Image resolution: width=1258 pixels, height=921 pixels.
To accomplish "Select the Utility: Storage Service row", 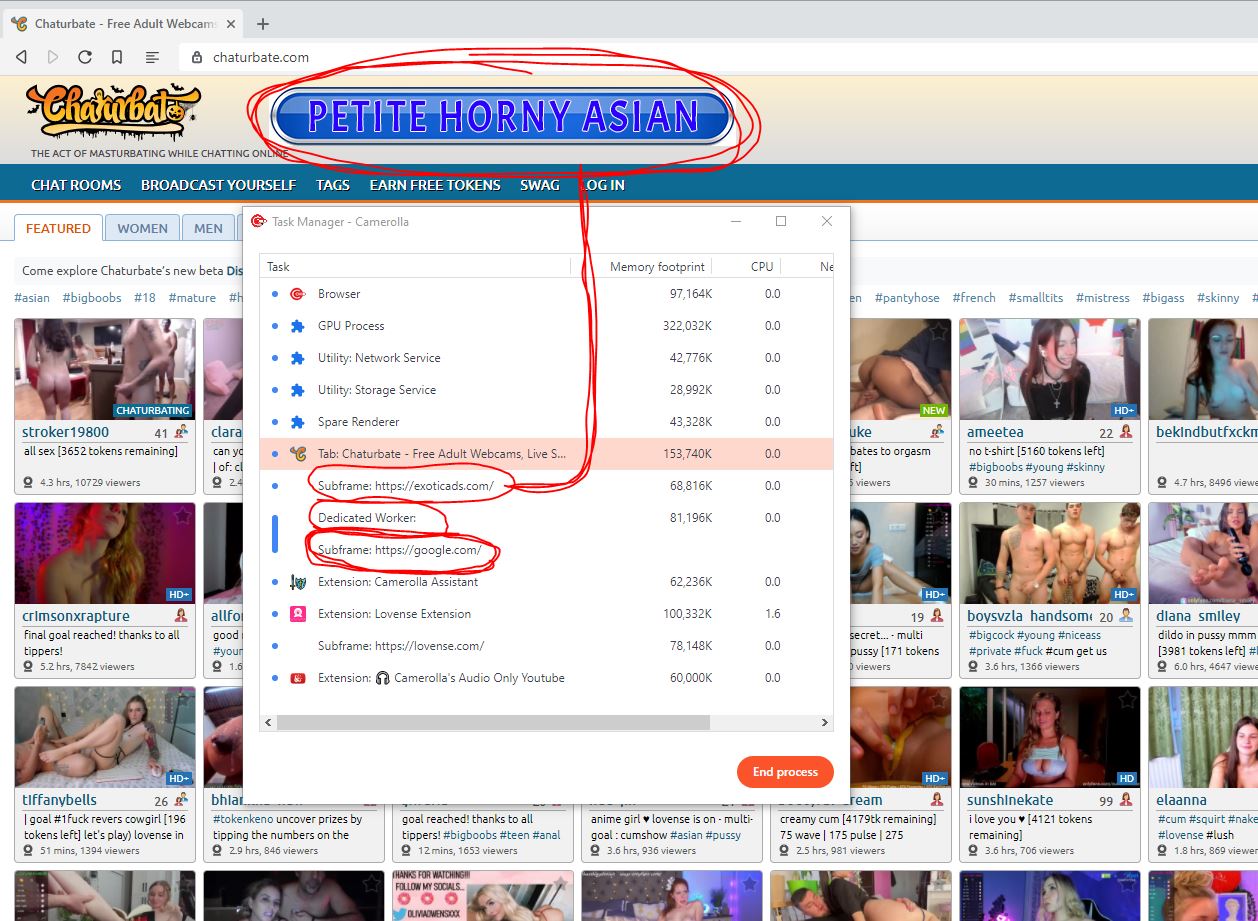I will [x=546, y=390].
